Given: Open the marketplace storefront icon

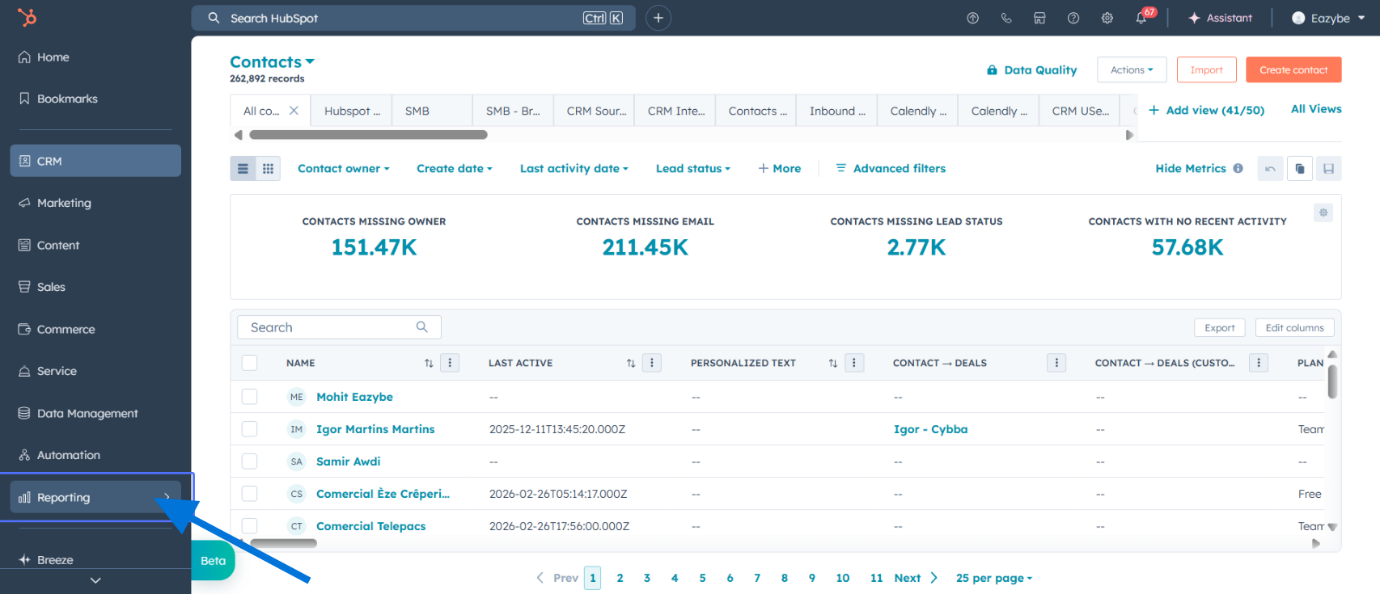Looking at the screenshot, I should point(1040,18).
